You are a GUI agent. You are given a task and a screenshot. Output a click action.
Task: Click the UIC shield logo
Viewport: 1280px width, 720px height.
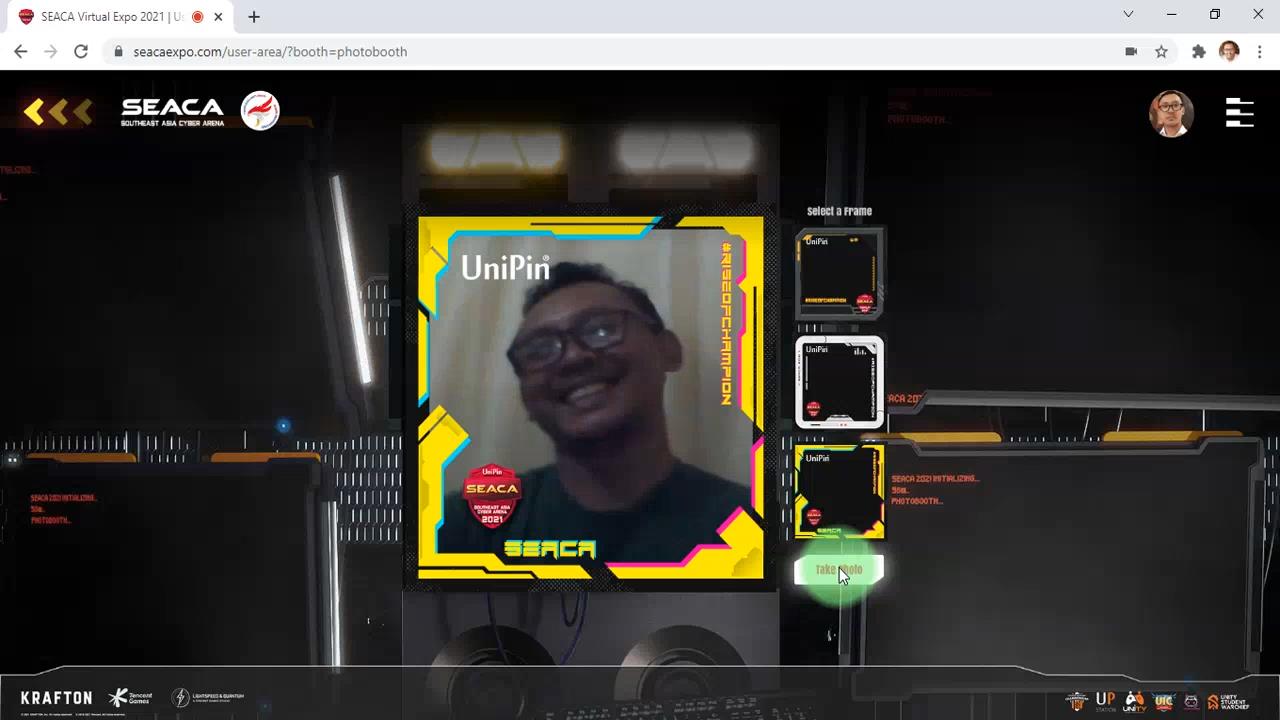click(x=1164, y=702)
